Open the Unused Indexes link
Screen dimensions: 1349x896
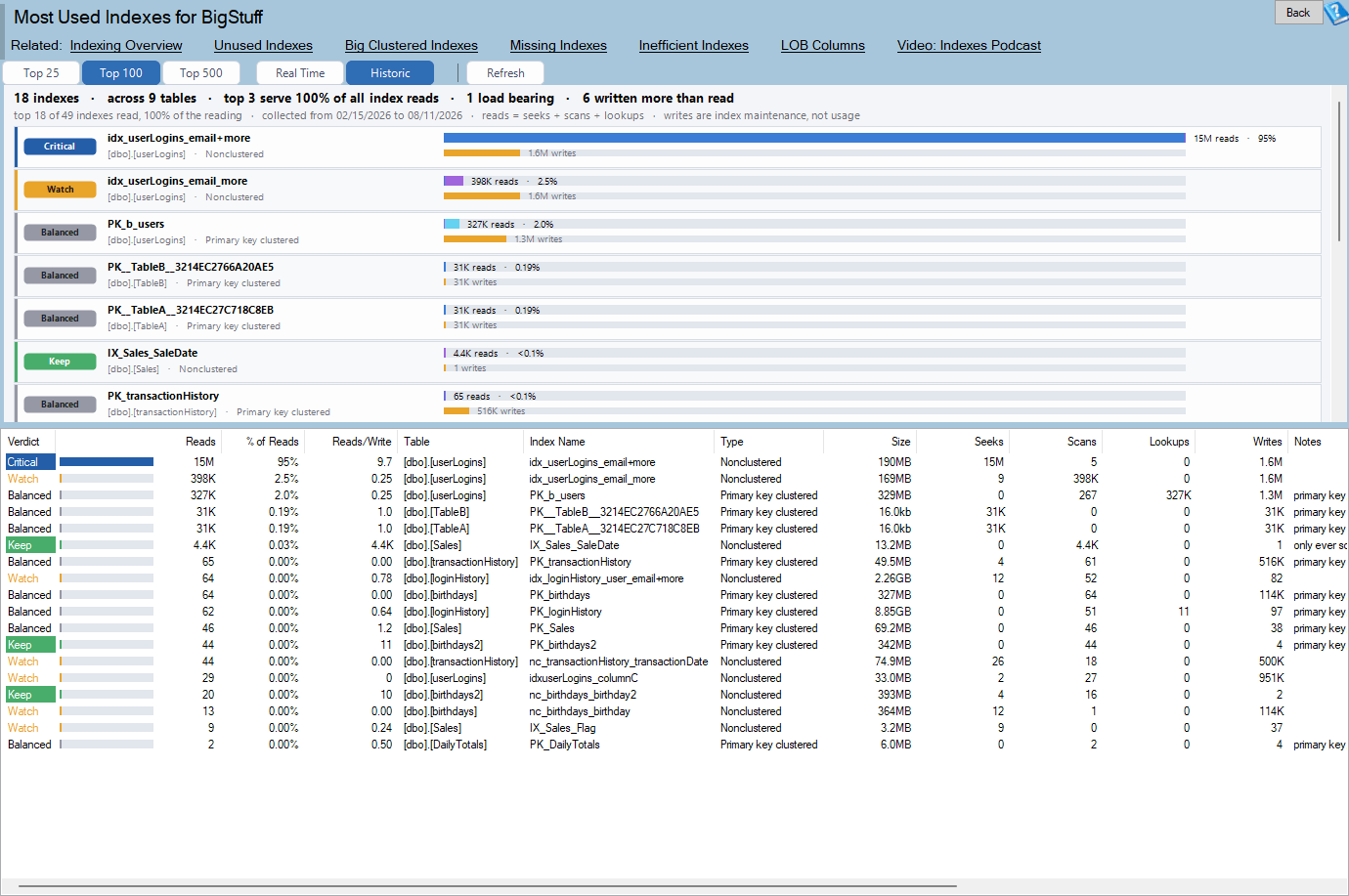263,45
